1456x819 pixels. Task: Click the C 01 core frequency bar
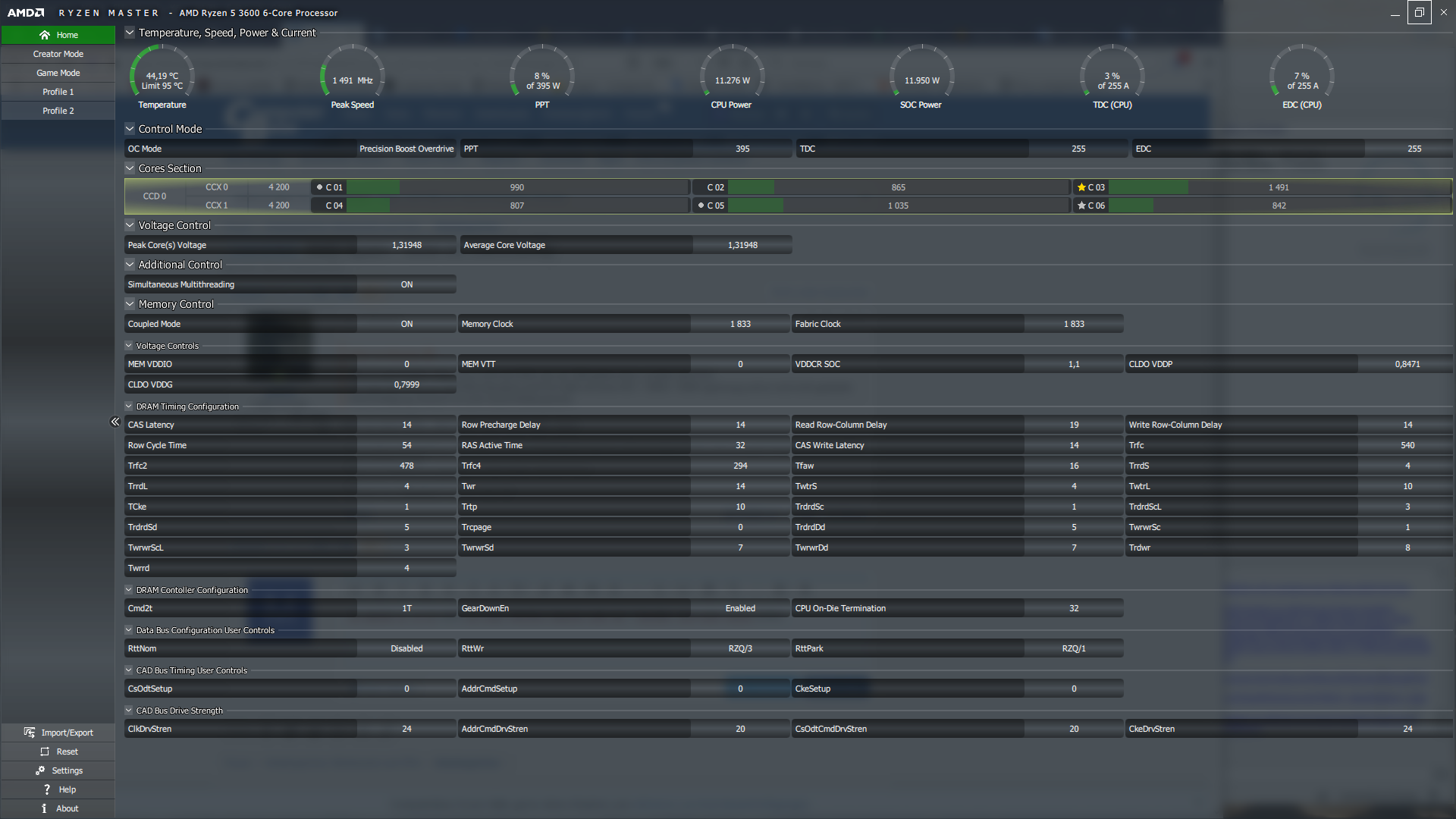(517, 187)
